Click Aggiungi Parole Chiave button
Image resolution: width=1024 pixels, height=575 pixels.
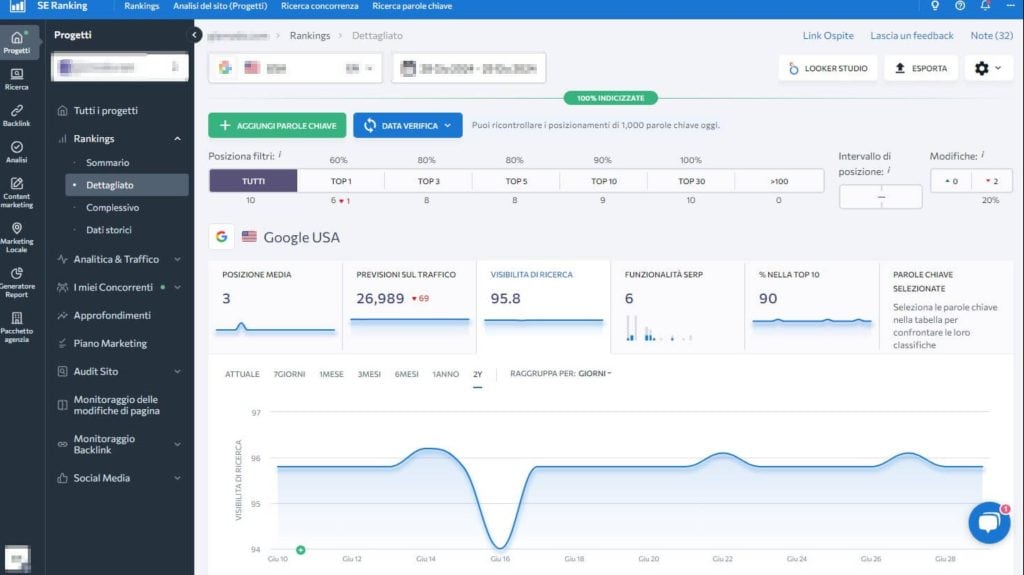pyautogui.click(x=277, y=125)
